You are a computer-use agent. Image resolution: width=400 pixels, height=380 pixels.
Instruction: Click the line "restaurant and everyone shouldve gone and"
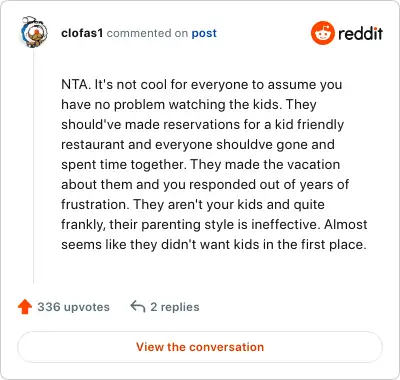tap(198, 144)
